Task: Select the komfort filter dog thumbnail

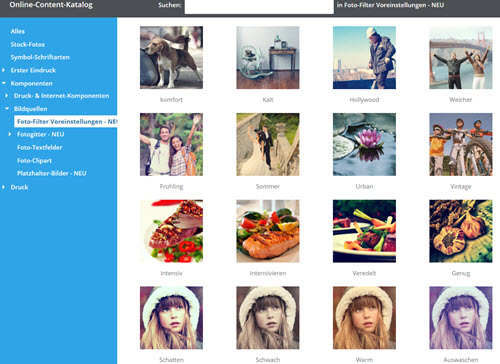Action: pyautogui.click(x=171, y=58)
